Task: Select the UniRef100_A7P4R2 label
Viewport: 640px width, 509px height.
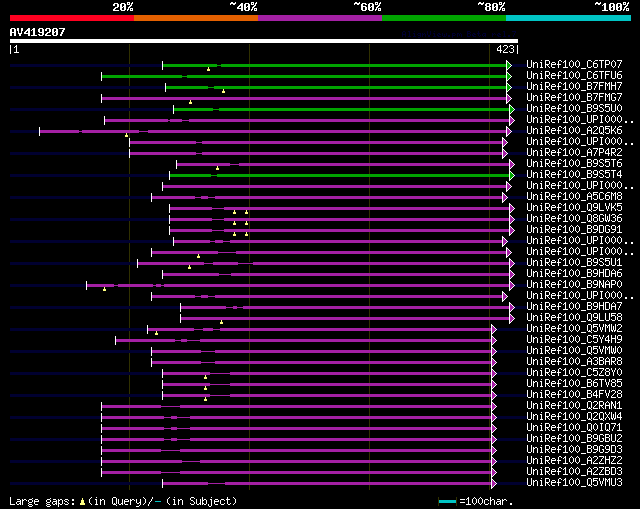Action: pyautogui.click(x=574, y=153)
